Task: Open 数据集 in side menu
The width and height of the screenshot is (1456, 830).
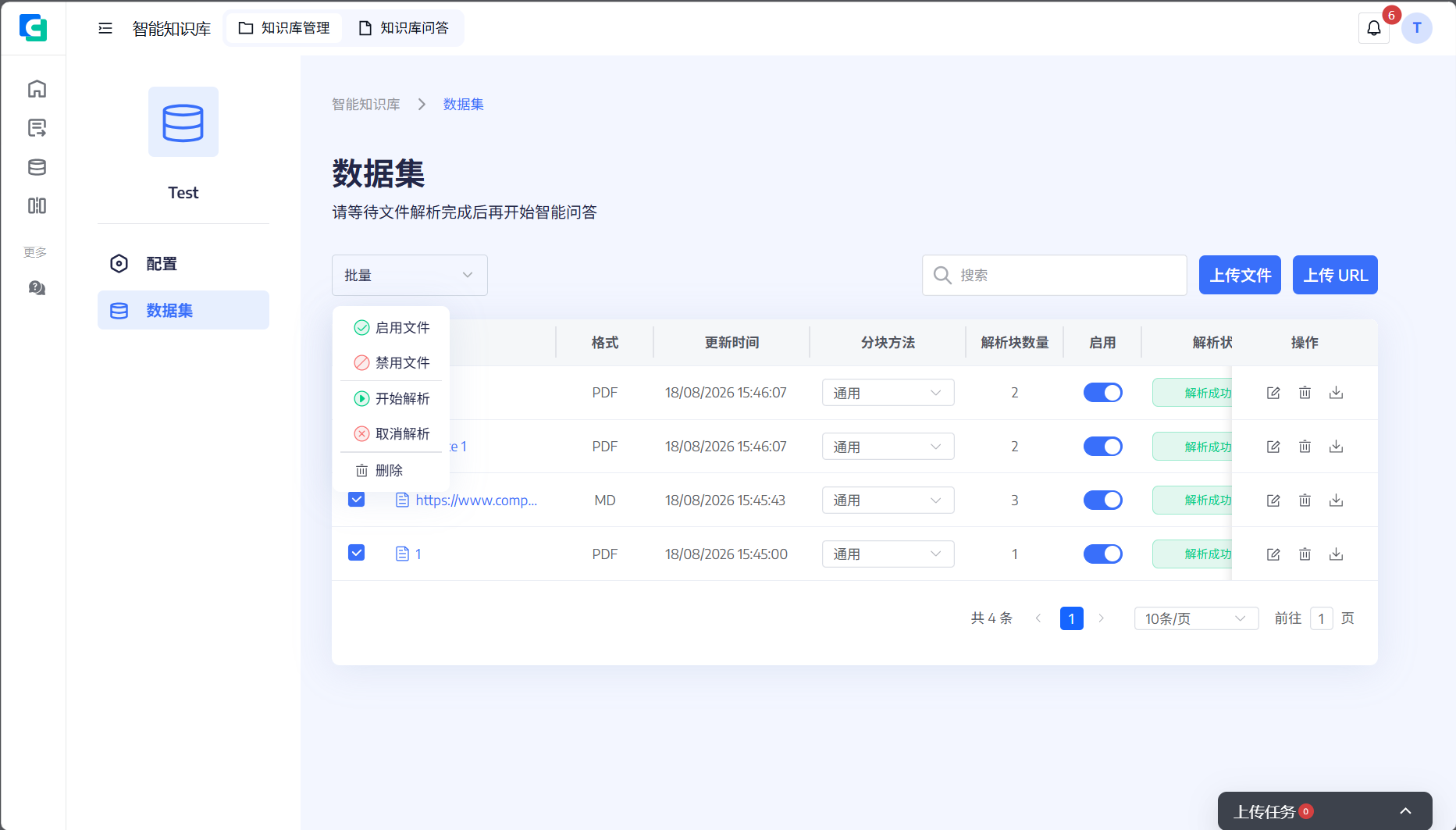Action: coord(183,310)
